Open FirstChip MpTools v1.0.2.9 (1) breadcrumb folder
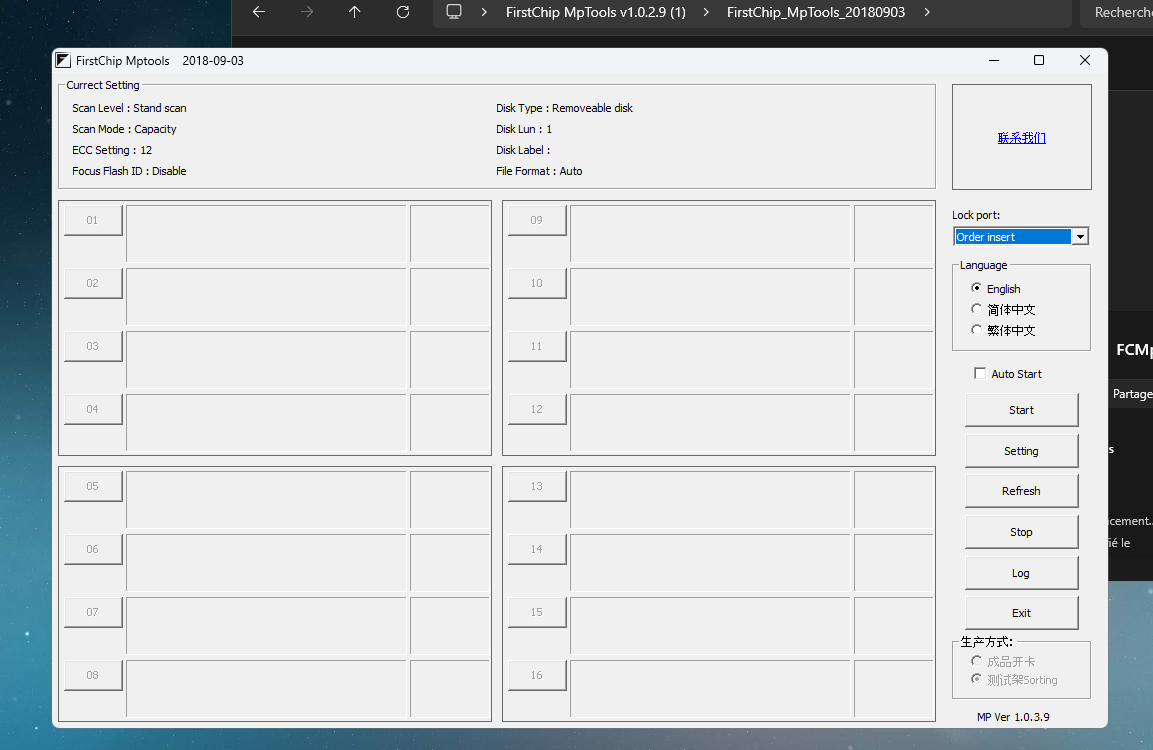 596,12
